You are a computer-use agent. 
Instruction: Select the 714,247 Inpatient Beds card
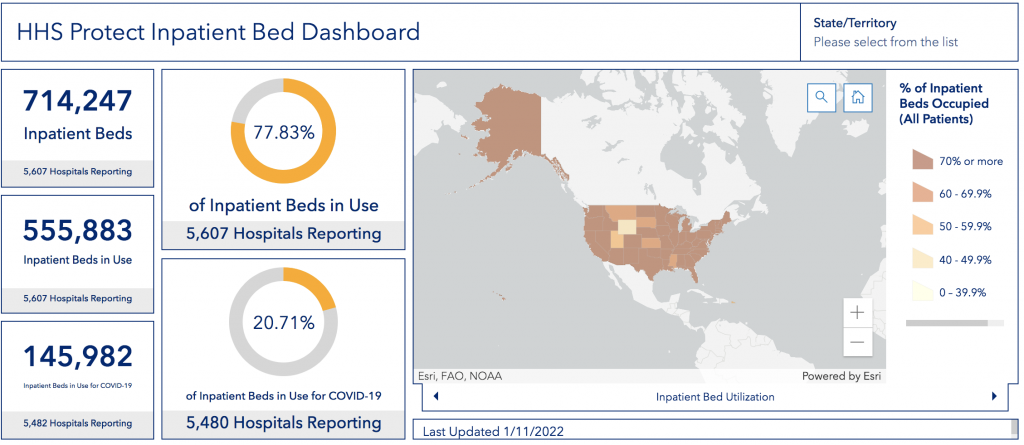click(x=78, y=127)
